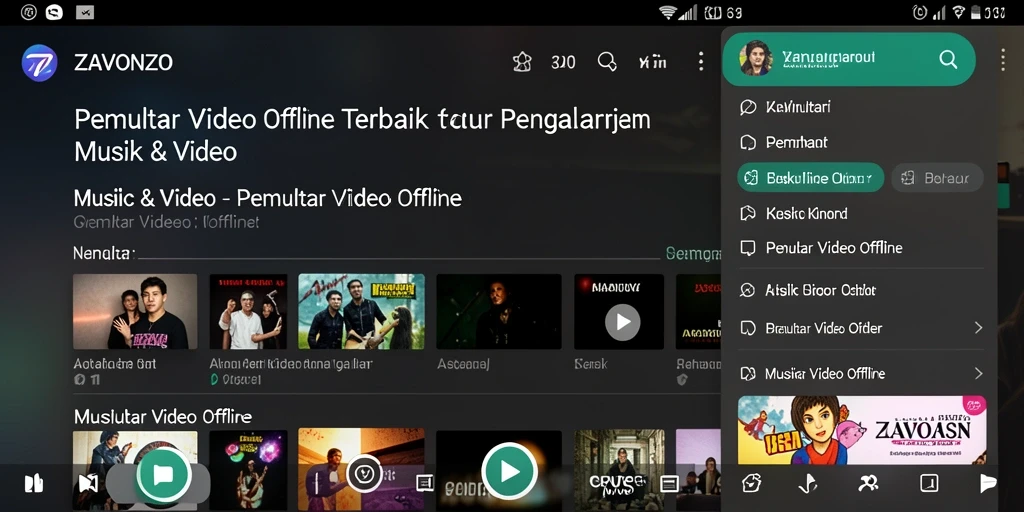The width and height of the screenshot is (1024, 512).
Task: Click side panel bottom square icon
Action: coord(929,483)
